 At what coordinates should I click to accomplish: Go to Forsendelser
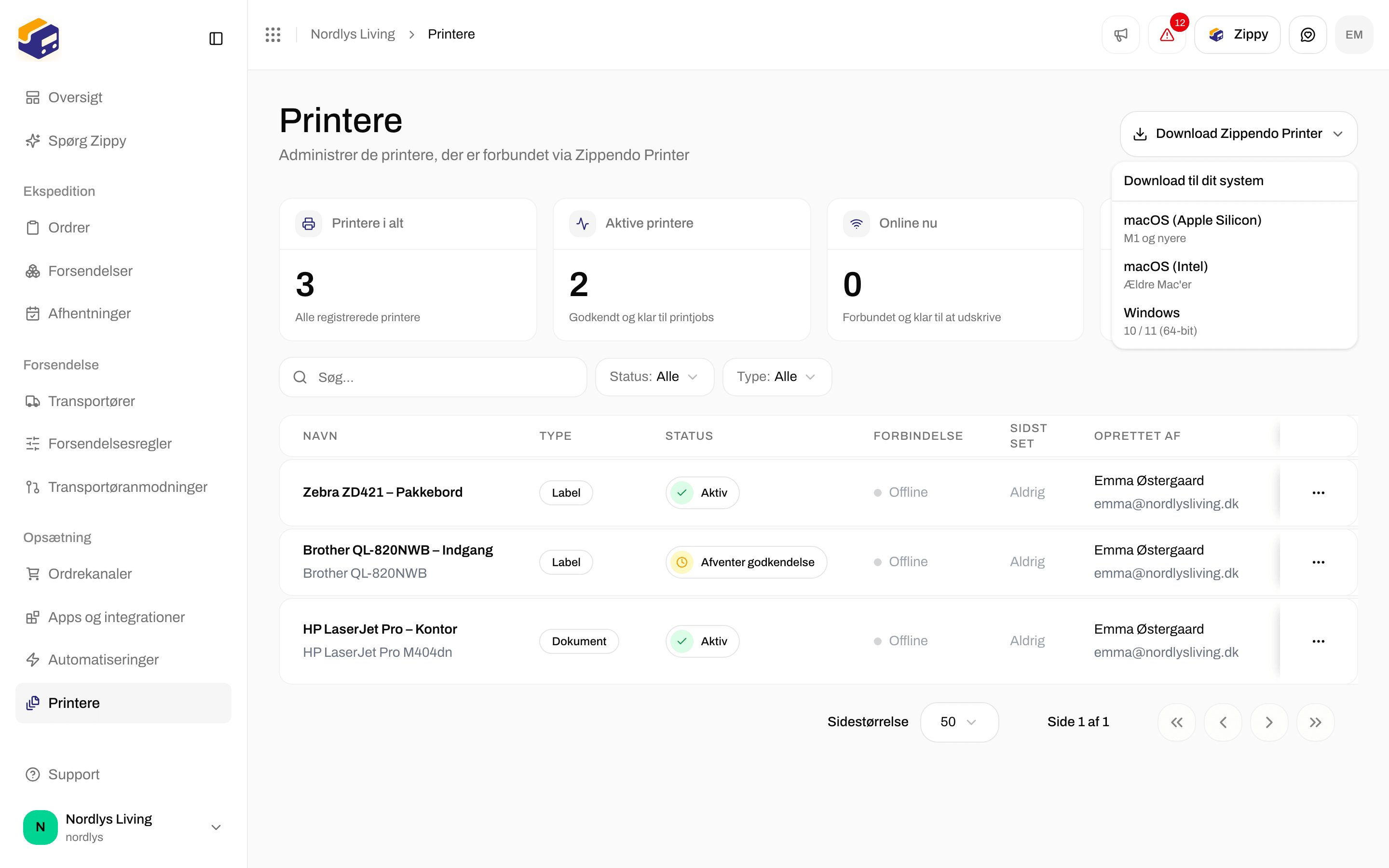tap(123, 271)
